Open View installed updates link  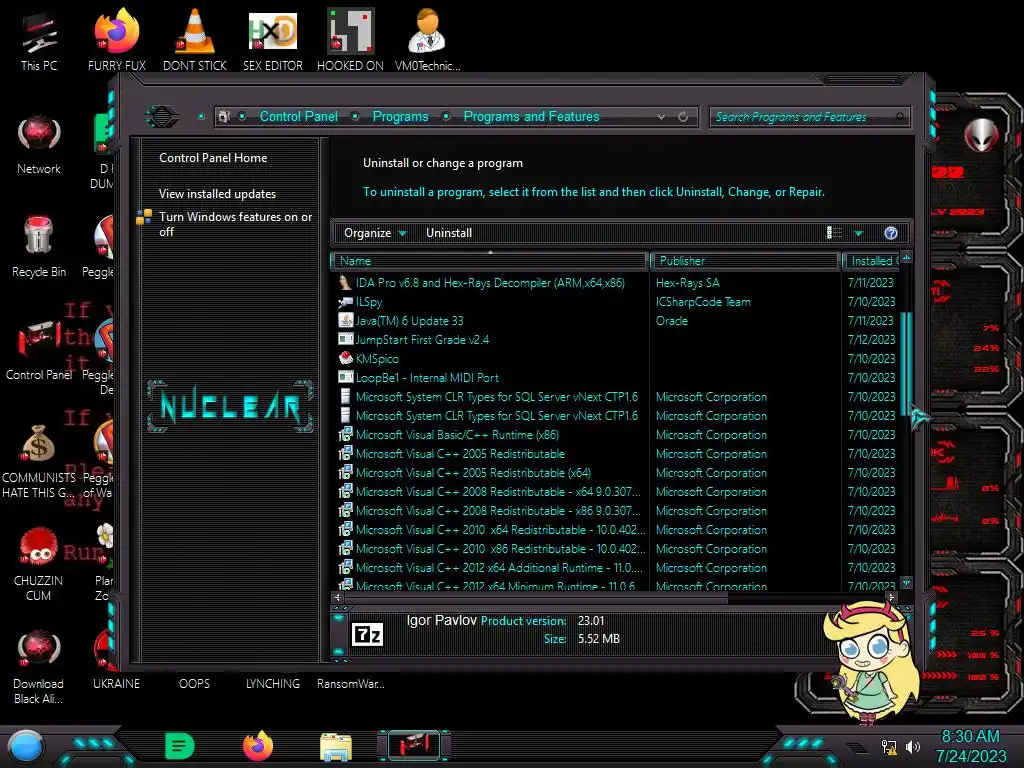click(x=217, y=194)
